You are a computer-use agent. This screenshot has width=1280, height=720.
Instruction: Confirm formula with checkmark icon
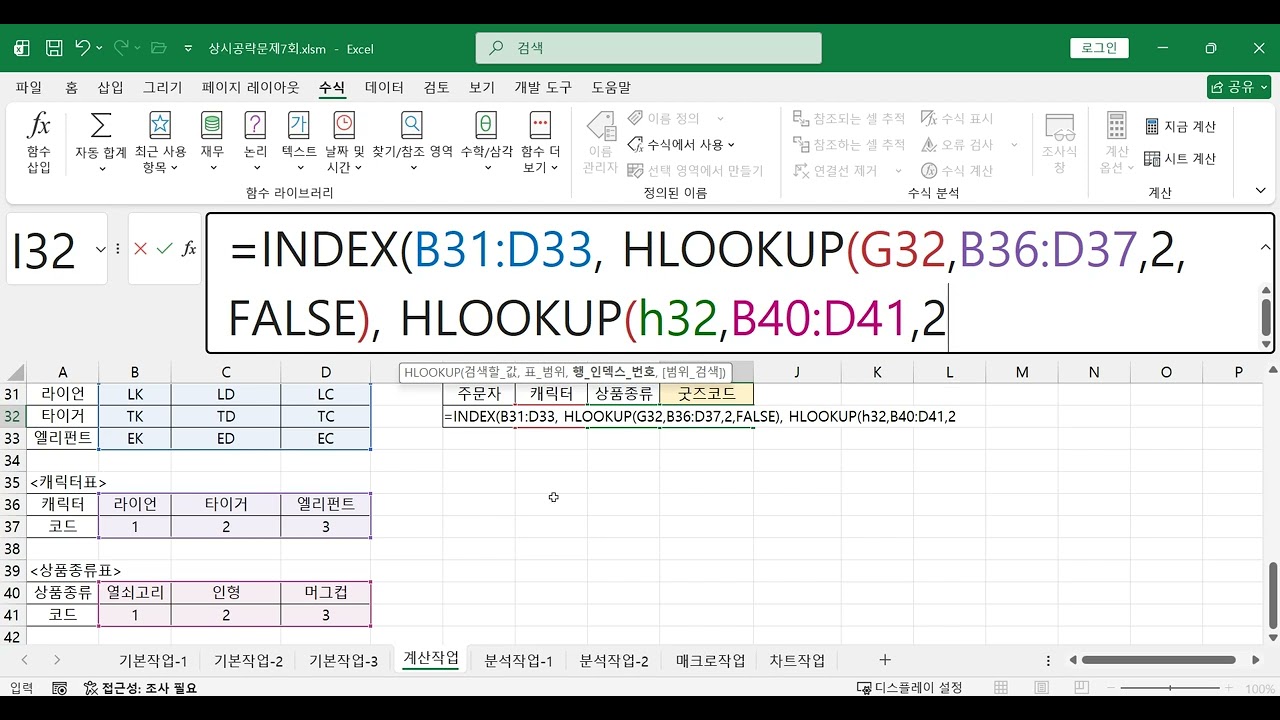click(164, 249)
